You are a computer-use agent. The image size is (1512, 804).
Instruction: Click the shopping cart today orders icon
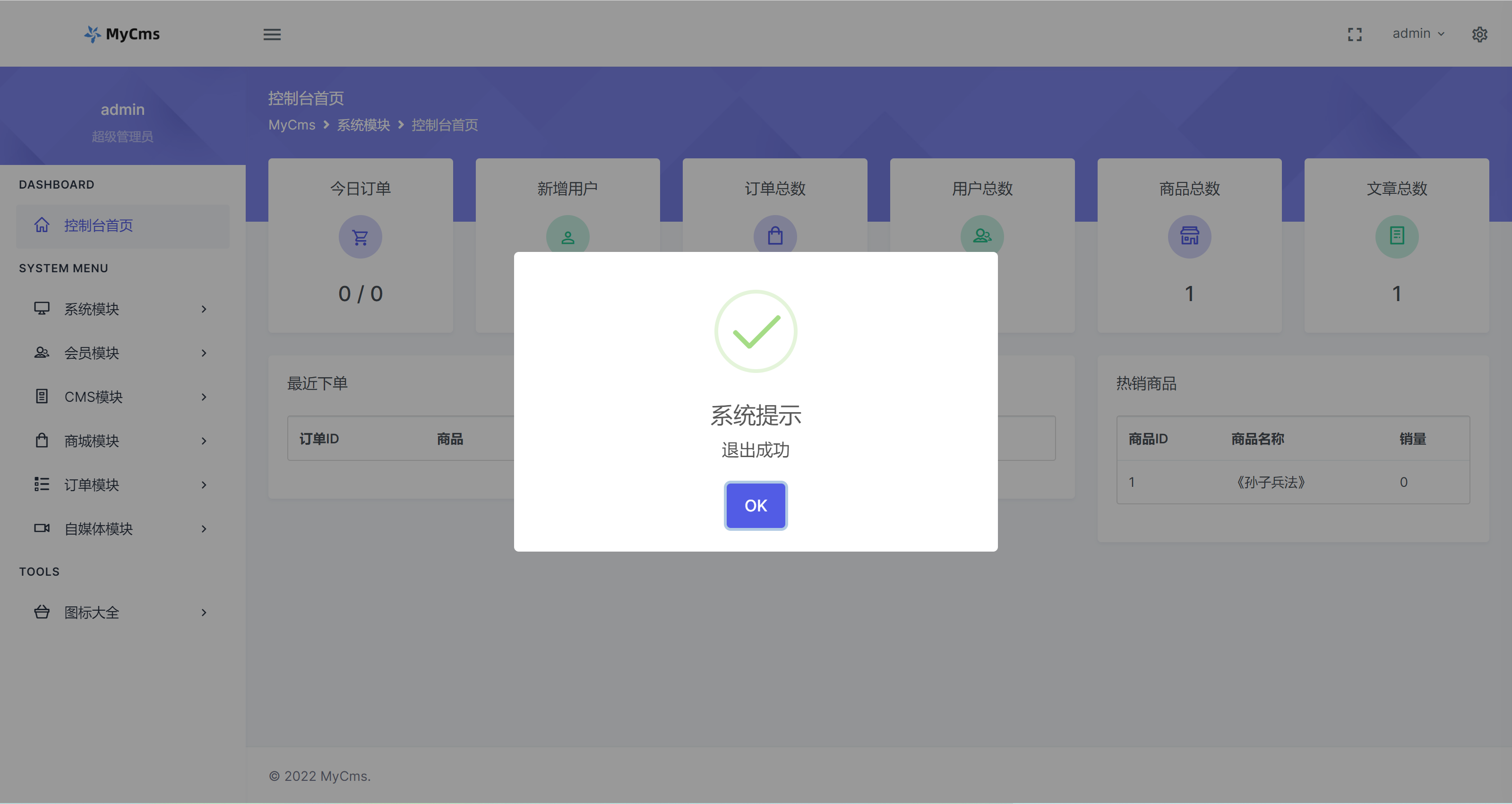click(359, 237)
